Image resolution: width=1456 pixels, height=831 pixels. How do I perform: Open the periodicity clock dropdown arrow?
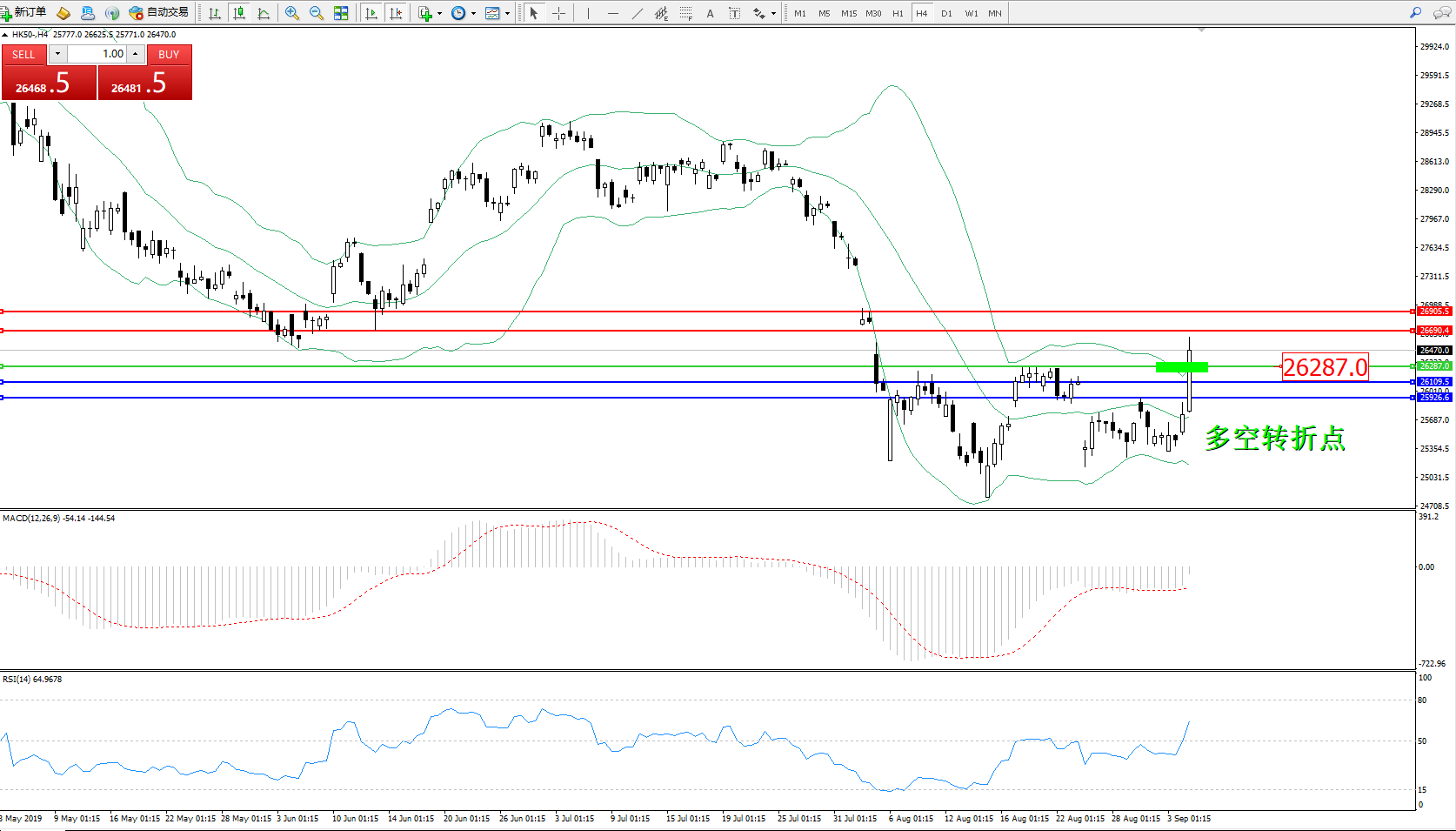coord(473,13)
